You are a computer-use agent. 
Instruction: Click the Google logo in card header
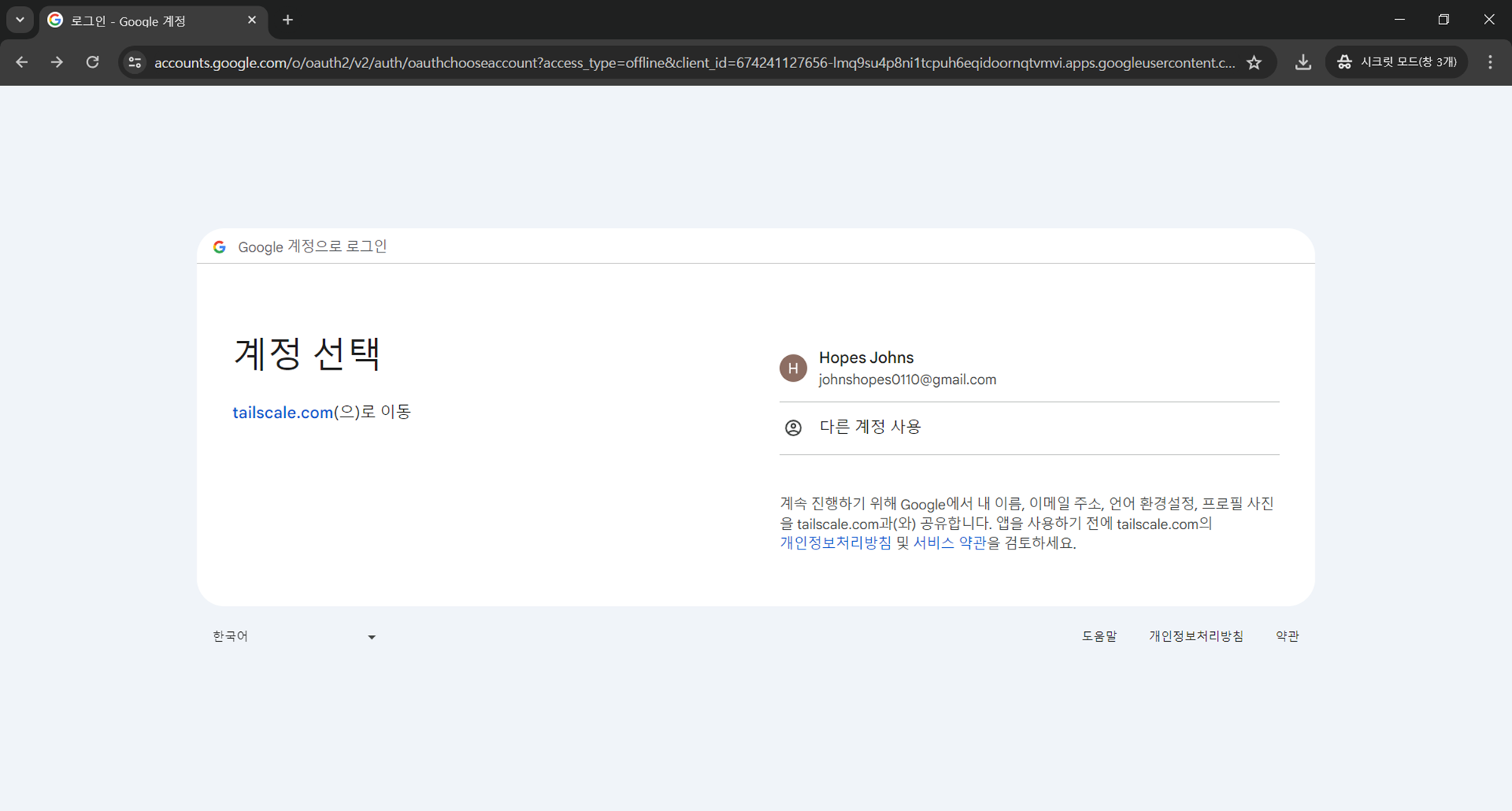pyautogui.click(x=219, y=247)
